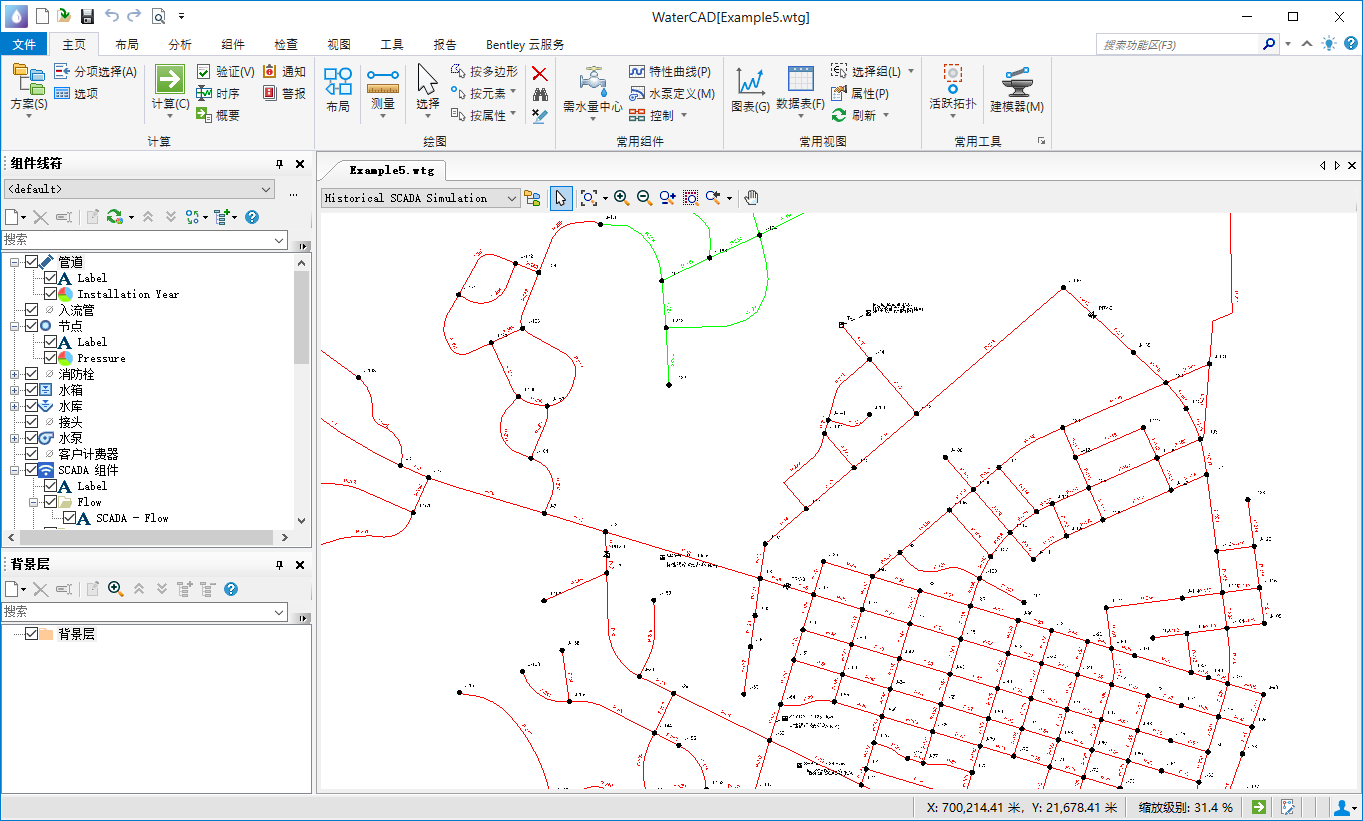
Task: Click the Example5.wtg document tab
Action: [x=392, y=170]
